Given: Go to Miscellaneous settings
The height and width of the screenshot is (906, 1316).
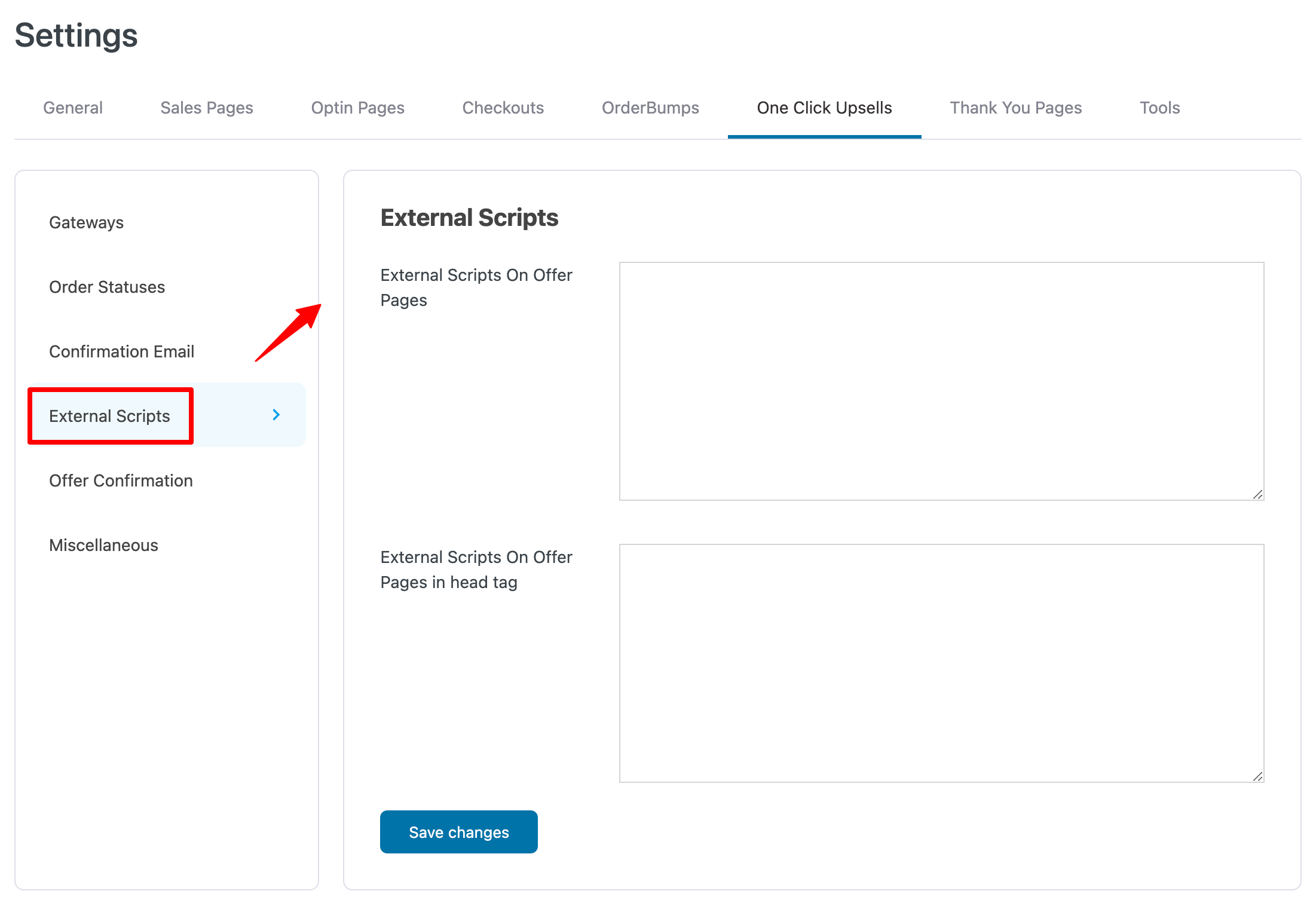Looking at the screenshot, I should (103, 545).
